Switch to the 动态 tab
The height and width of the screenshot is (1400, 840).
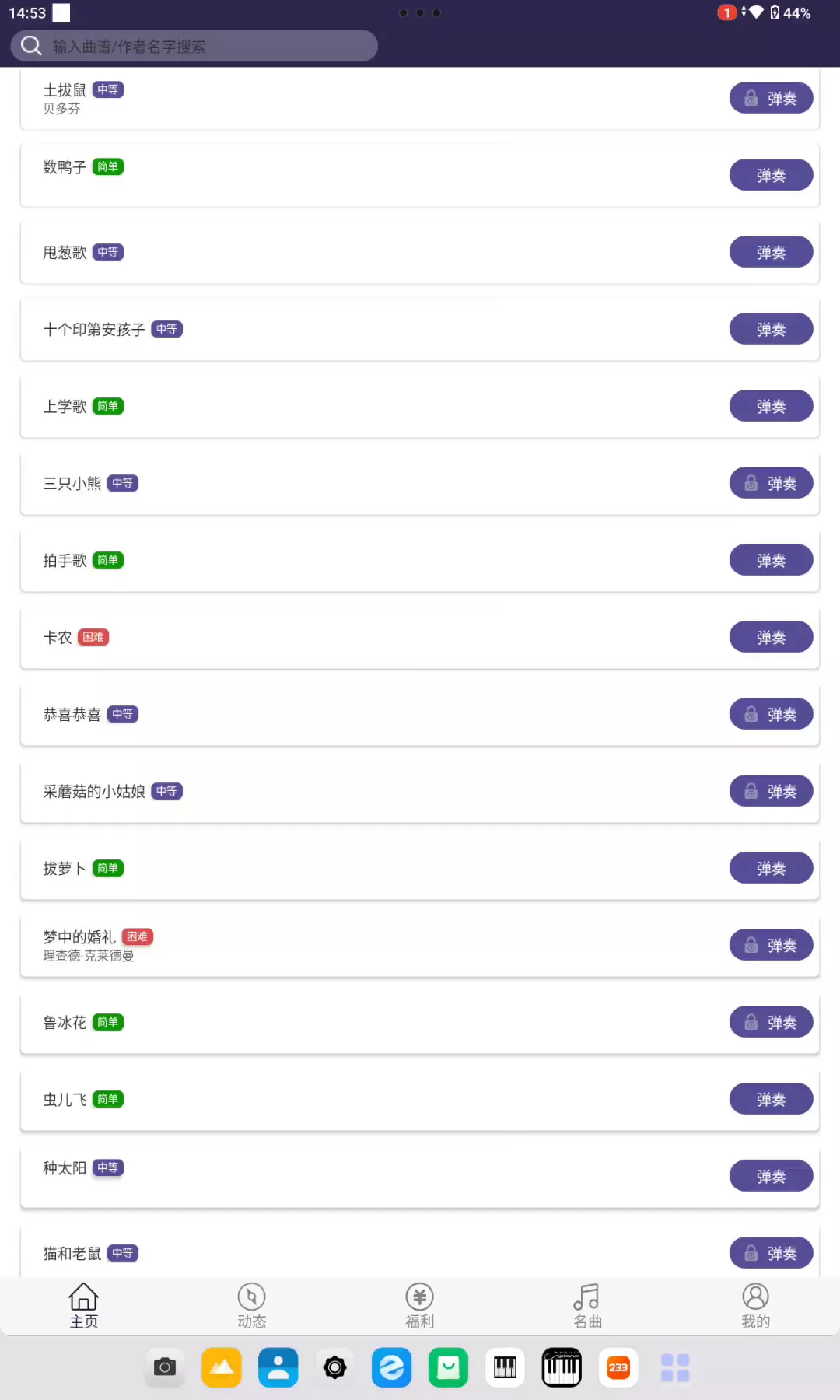[x=251, y=1306]
